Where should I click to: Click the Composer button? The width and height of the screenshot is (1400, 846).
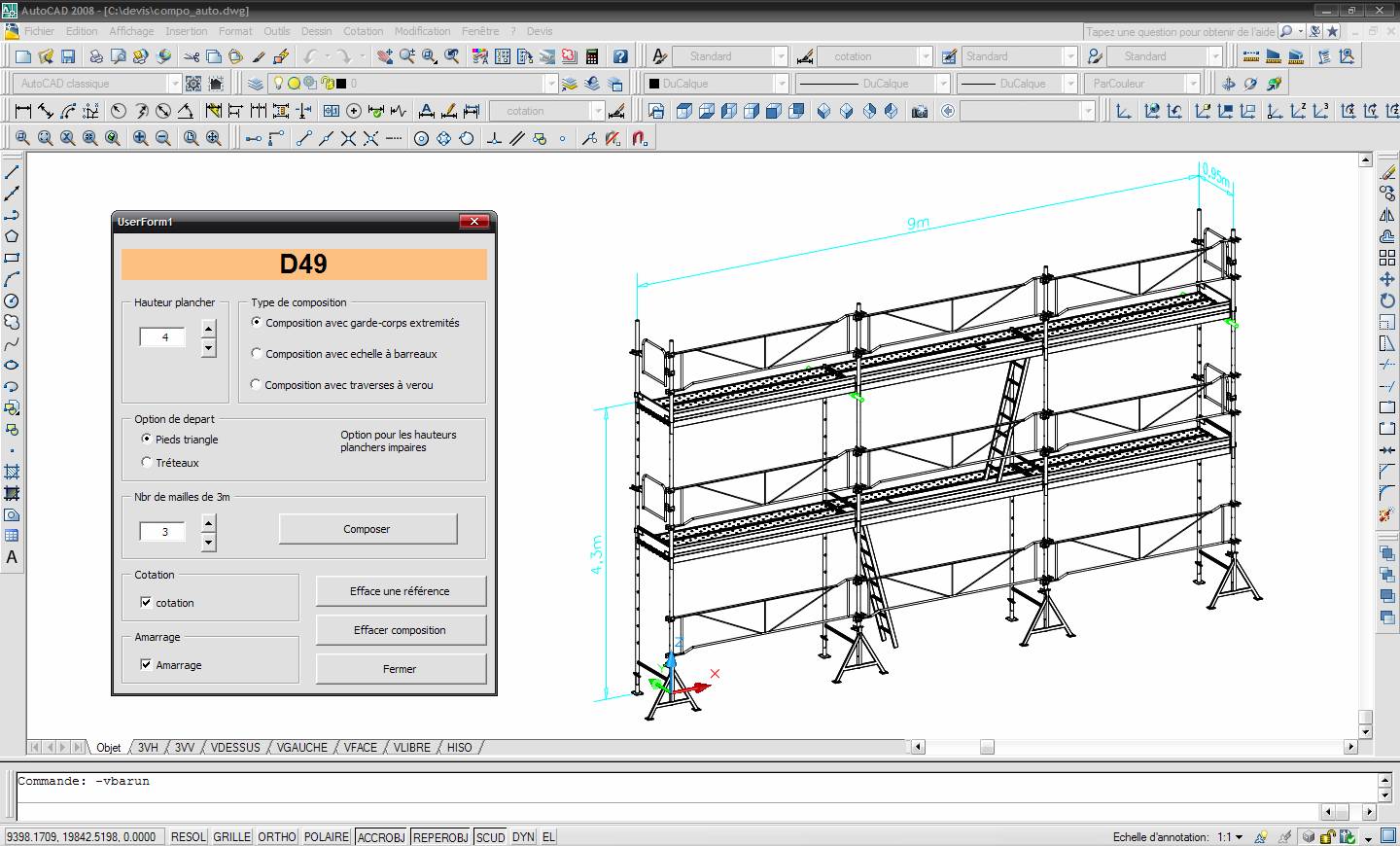367,529
